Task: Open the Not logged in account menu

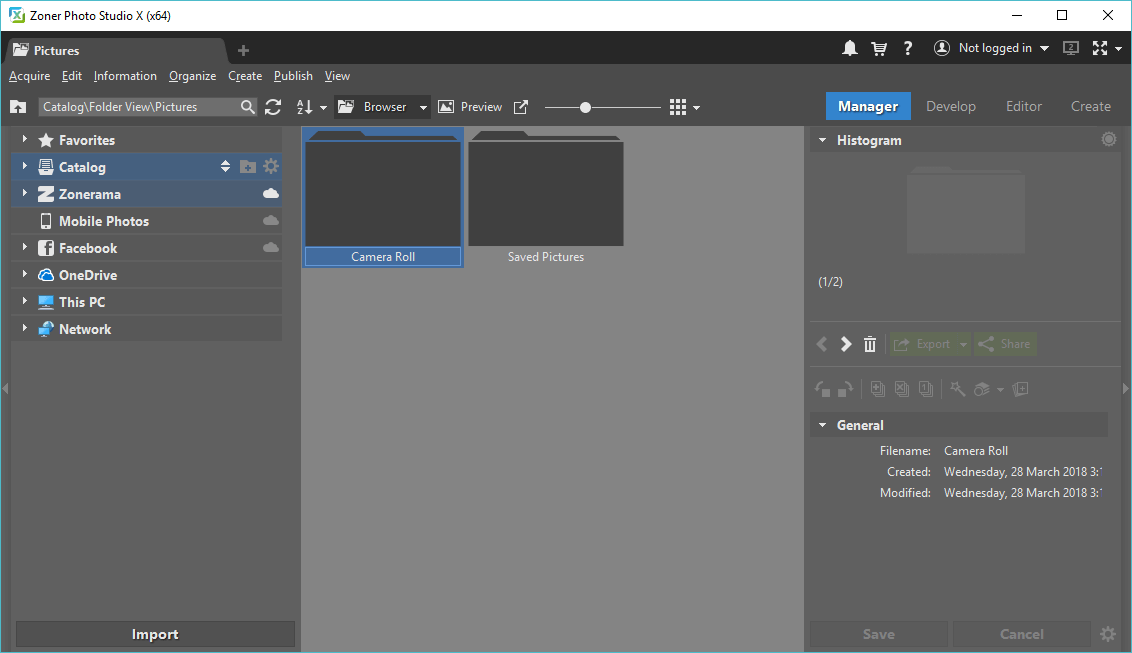Action: pos(991,48)
